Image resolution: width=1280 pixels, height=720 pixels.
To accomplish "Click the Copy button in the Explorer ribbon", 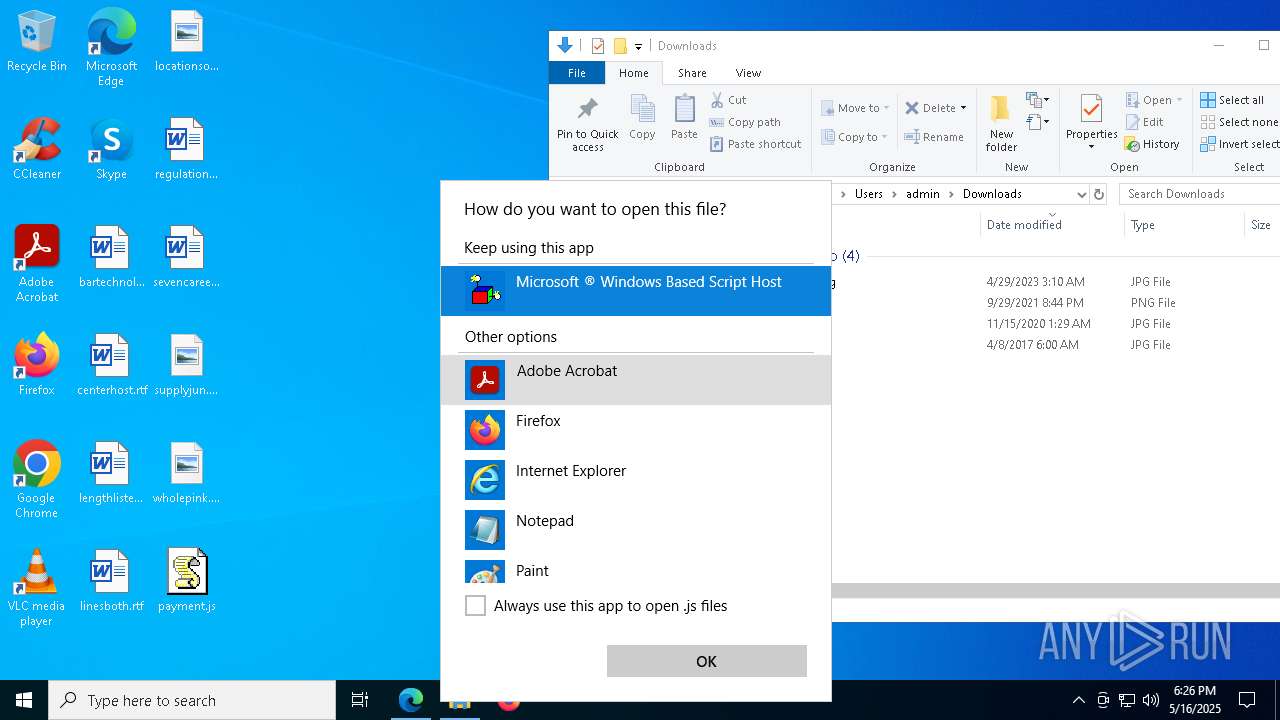I will tap(642, 118).
